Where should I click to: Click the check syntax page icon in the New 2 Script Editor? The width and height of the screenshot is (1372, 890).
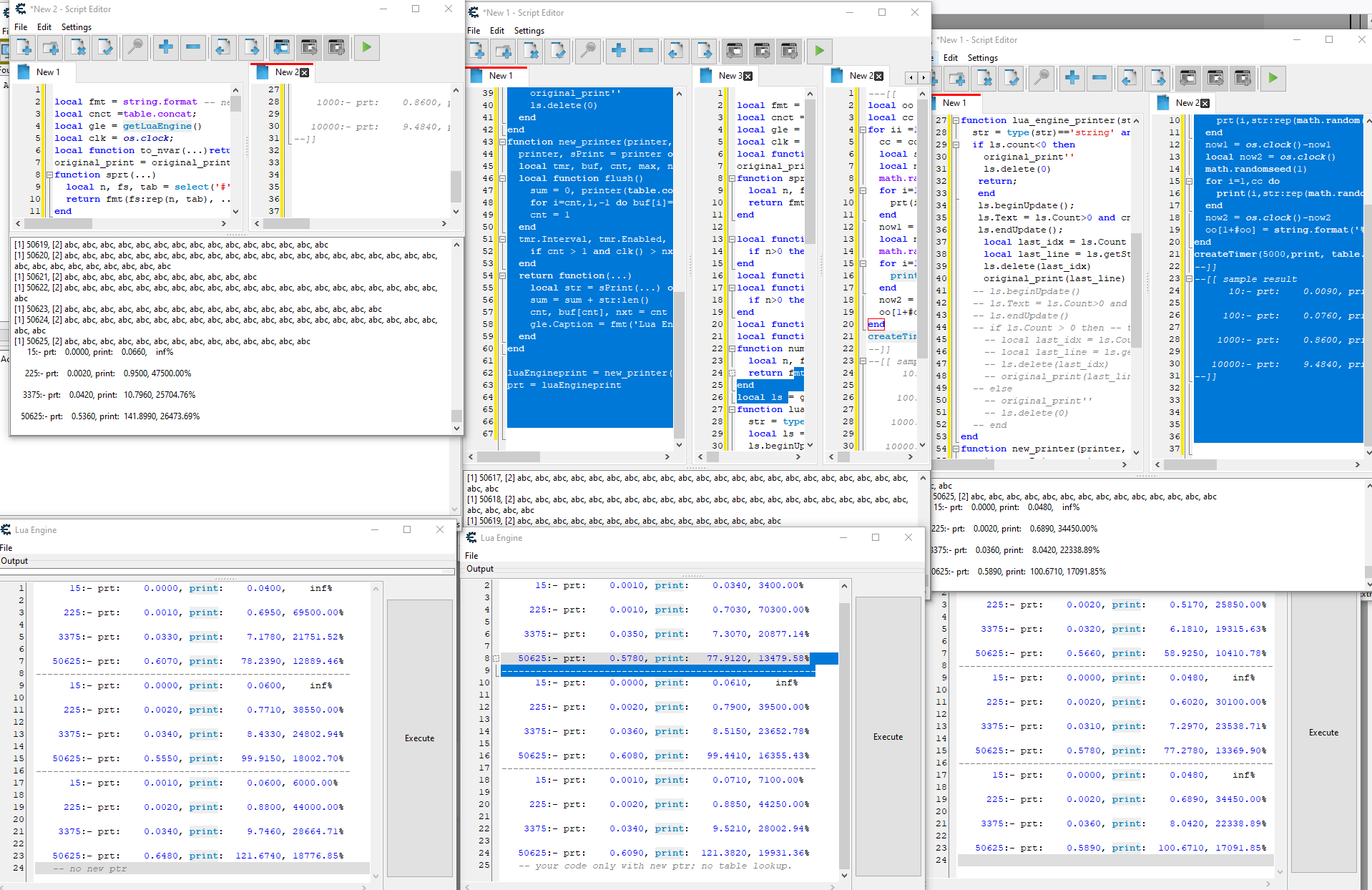click(105, 48)
